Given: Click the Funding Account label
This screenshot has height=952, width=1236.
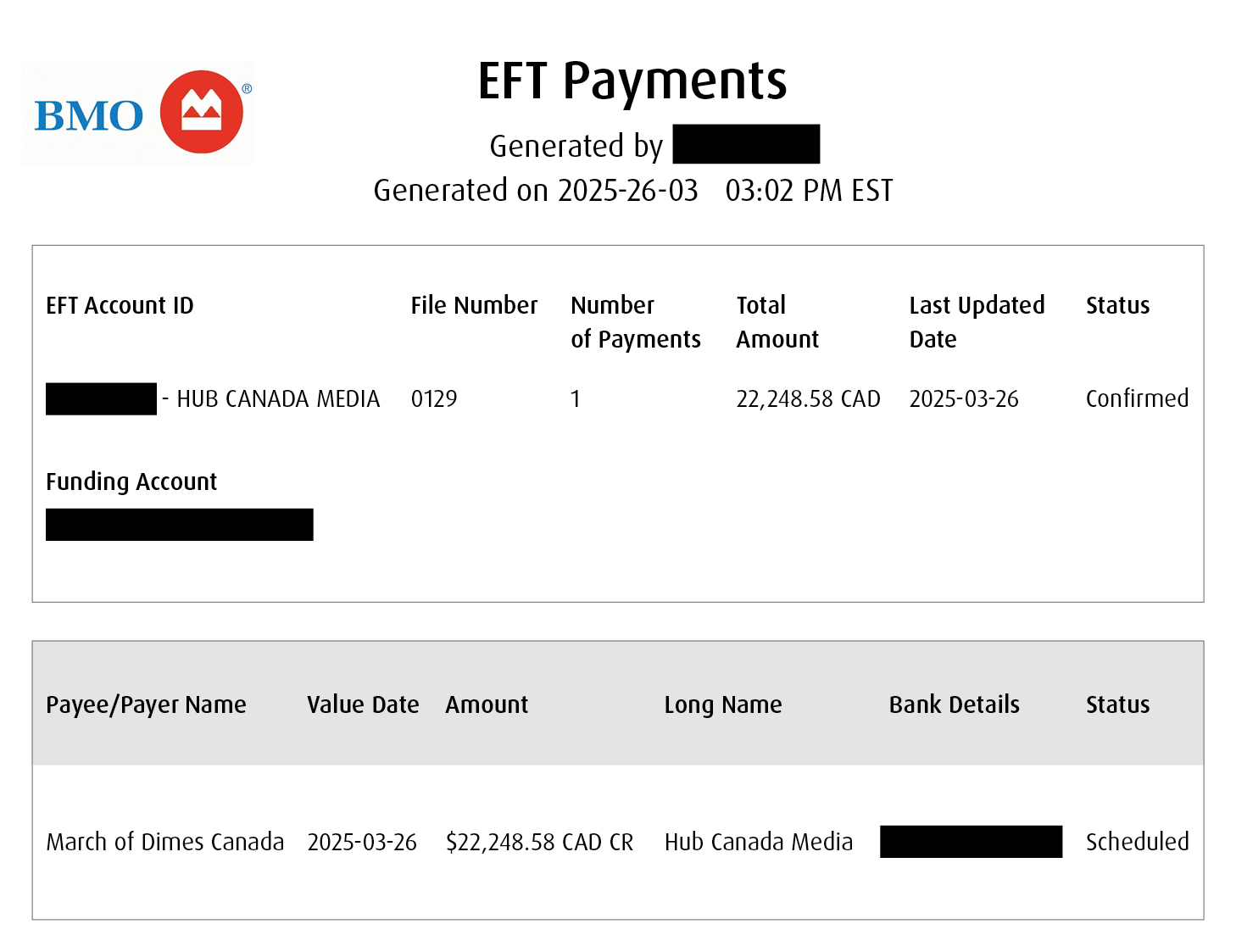Looking at the screenshot, I should point(131,482).
